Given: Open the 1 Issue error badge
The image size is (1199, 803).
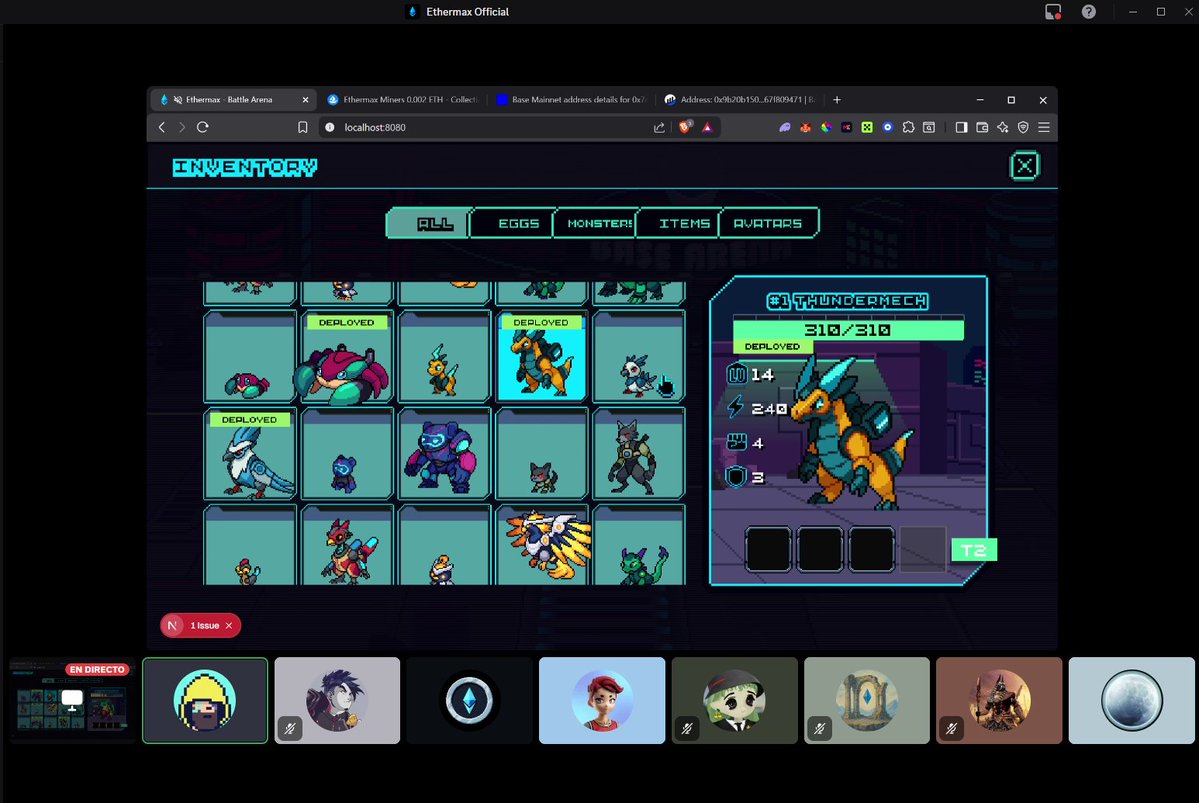Looking at the screenshot, I should pyautogui.click(x=204, y=626).
